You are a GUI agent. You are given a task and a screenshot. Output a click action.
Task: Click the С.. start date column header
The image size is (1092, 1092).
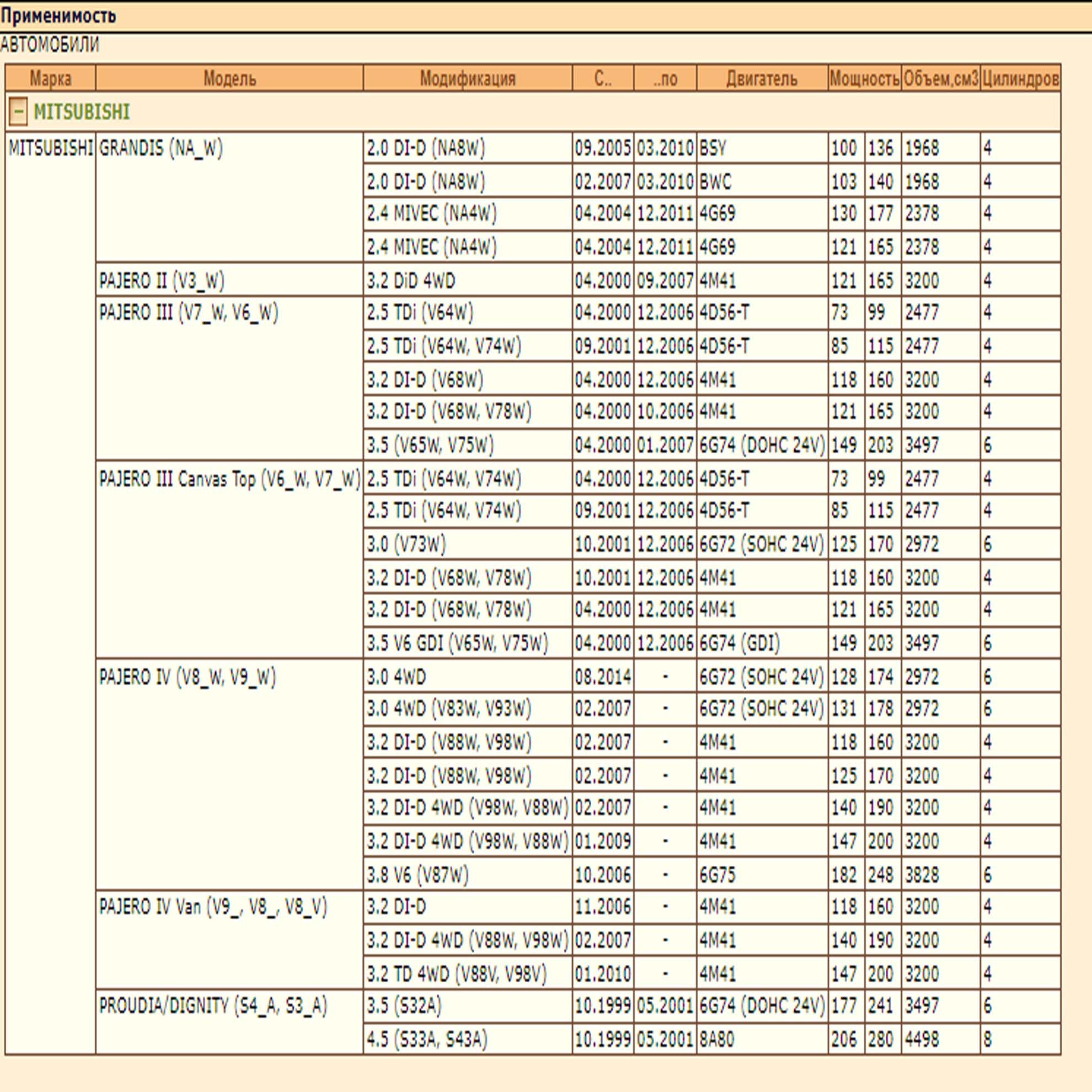[x=602, y=78]
